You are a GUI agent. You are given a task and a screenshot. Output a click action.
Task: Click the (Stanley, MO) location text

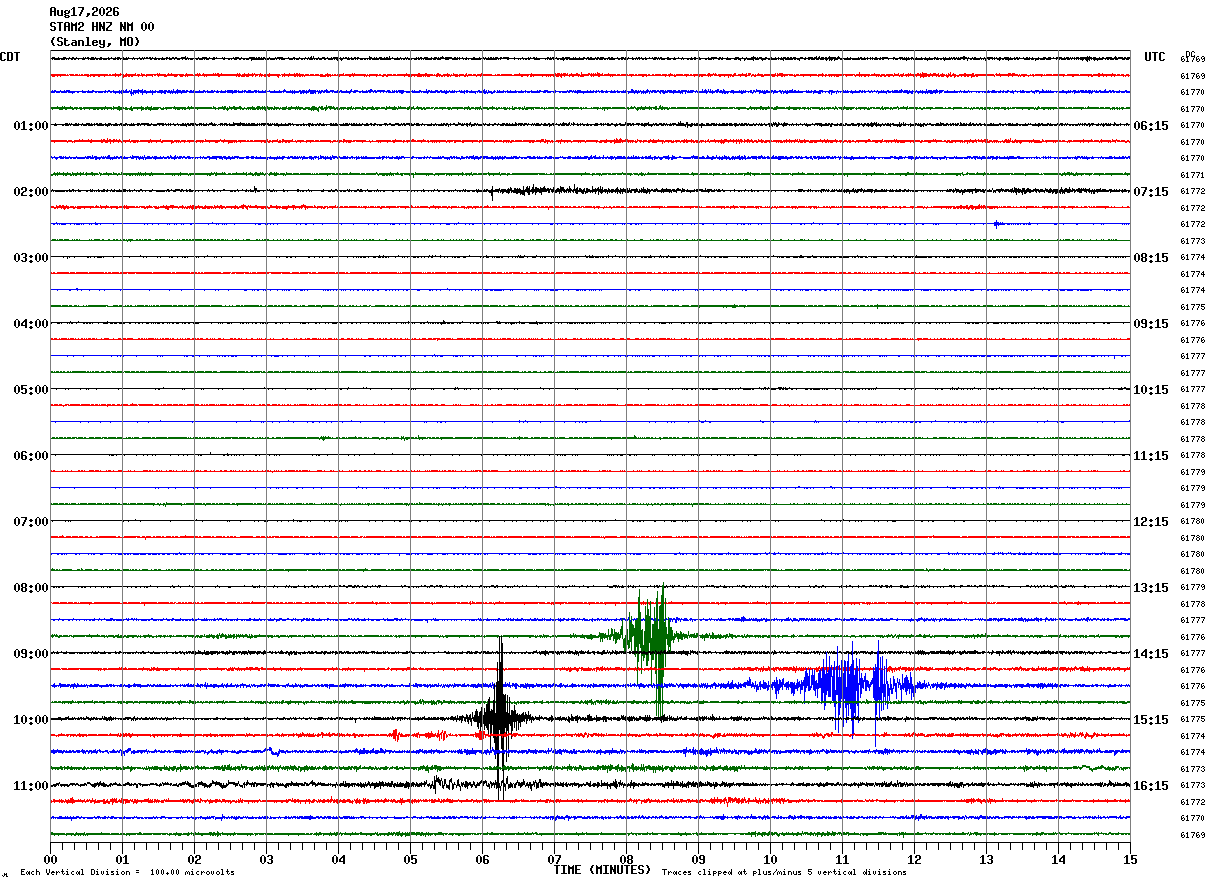click(95, 42)
